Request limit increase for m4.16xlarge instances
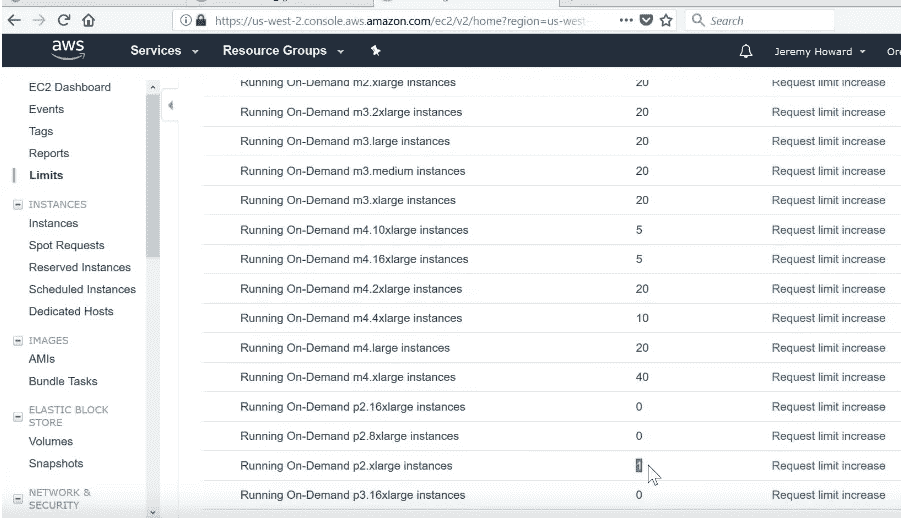Screen dimensions: 901x518 [x=828, y=259]
